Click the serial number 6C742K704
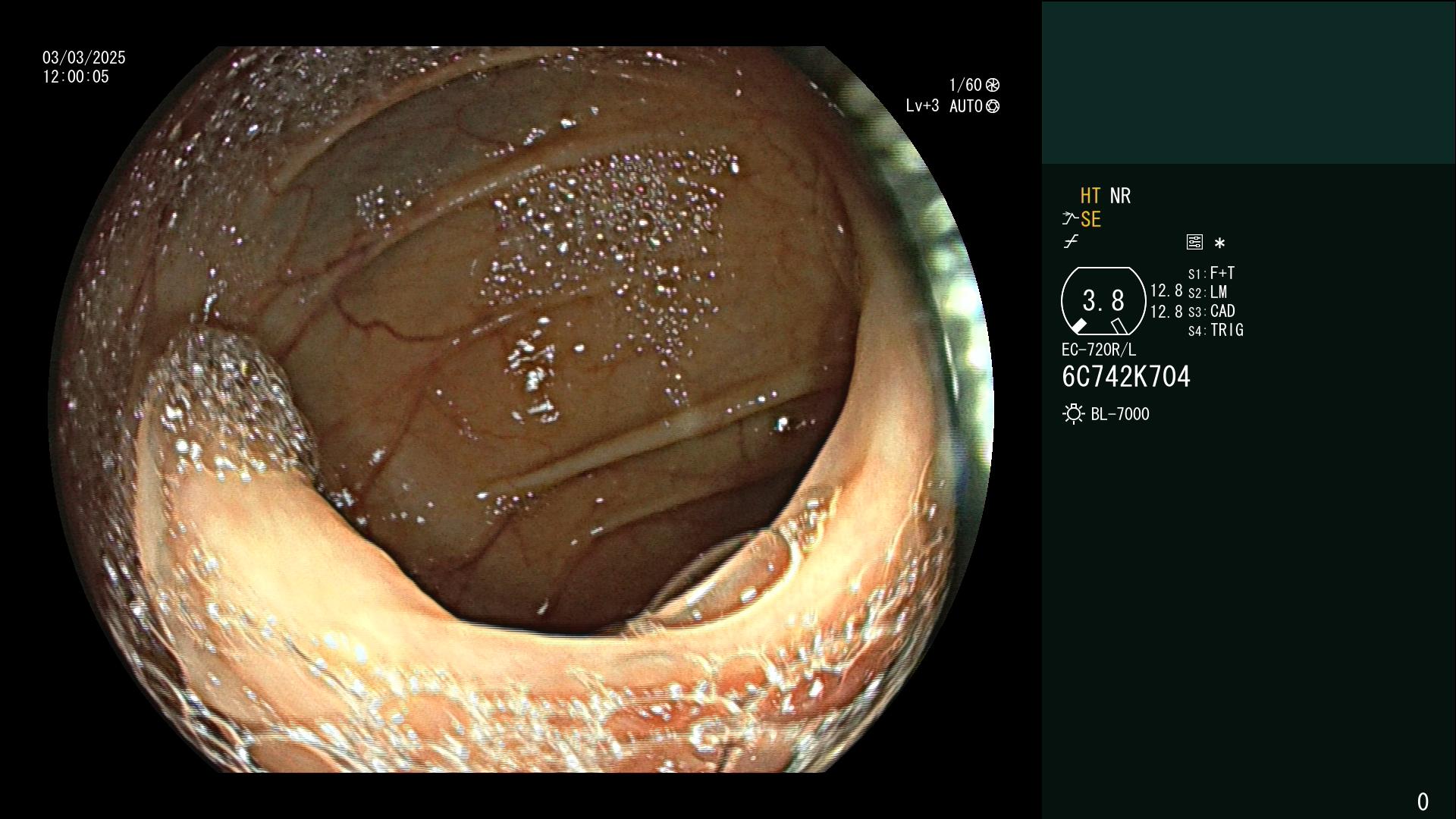The image size is (1456, 819). coord(1126,377)
